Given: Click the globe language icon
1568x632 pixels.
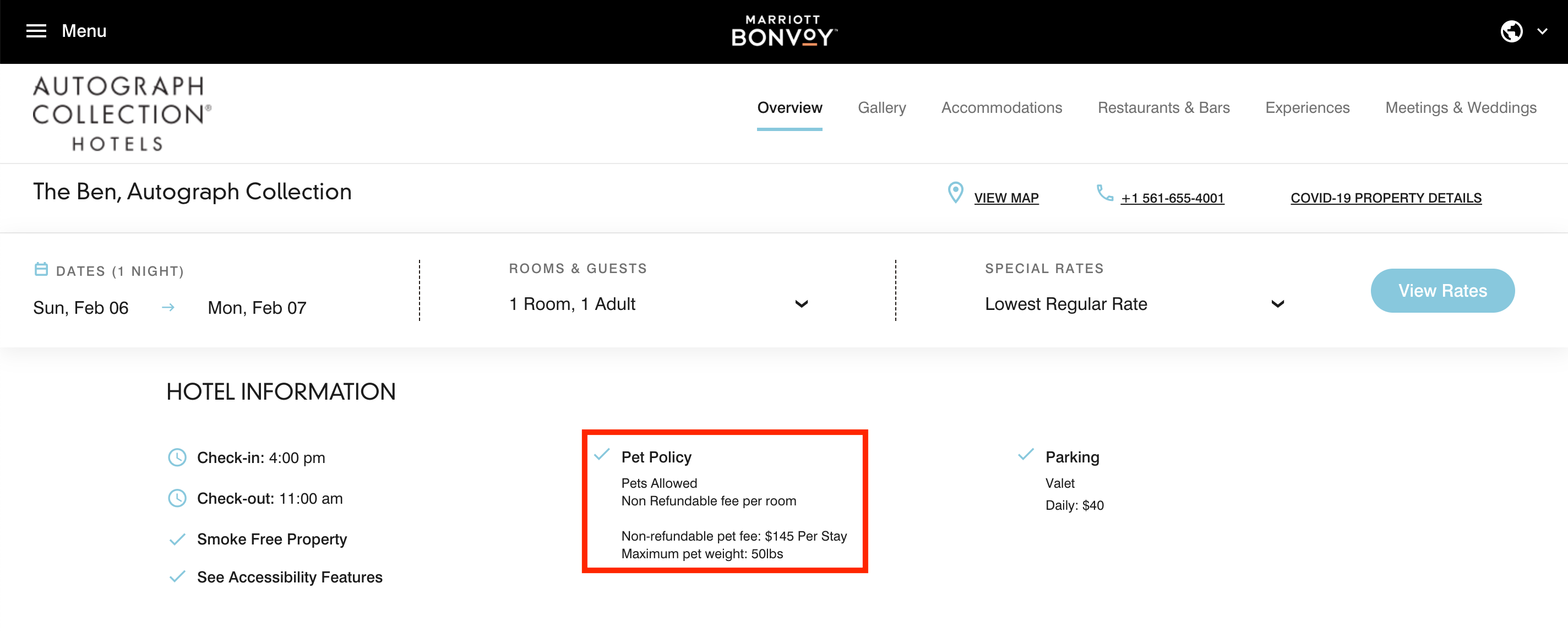Looking at the screenshot, I should point(1511,31).
